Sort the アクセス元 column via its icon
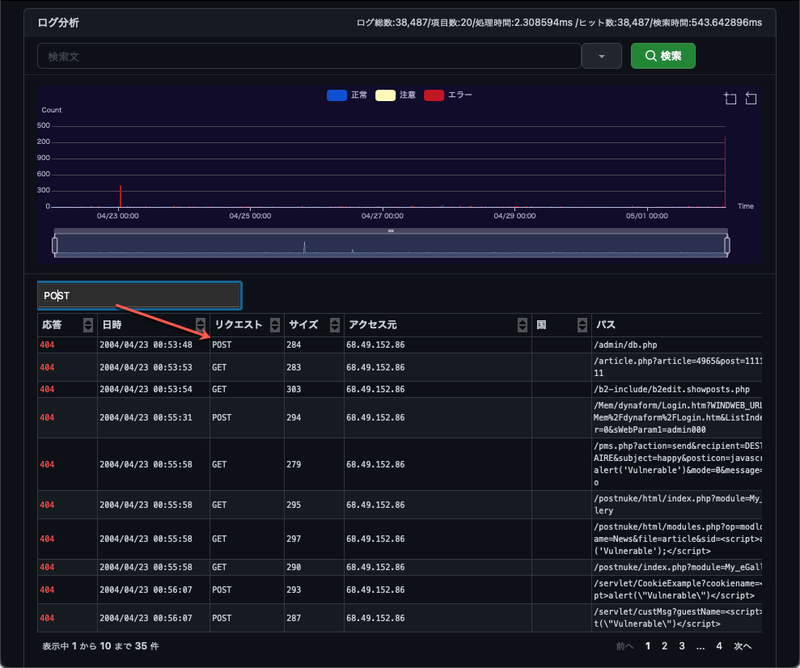Image resolution: width=800 pixels, height=668 pixels. pos(522,325)
